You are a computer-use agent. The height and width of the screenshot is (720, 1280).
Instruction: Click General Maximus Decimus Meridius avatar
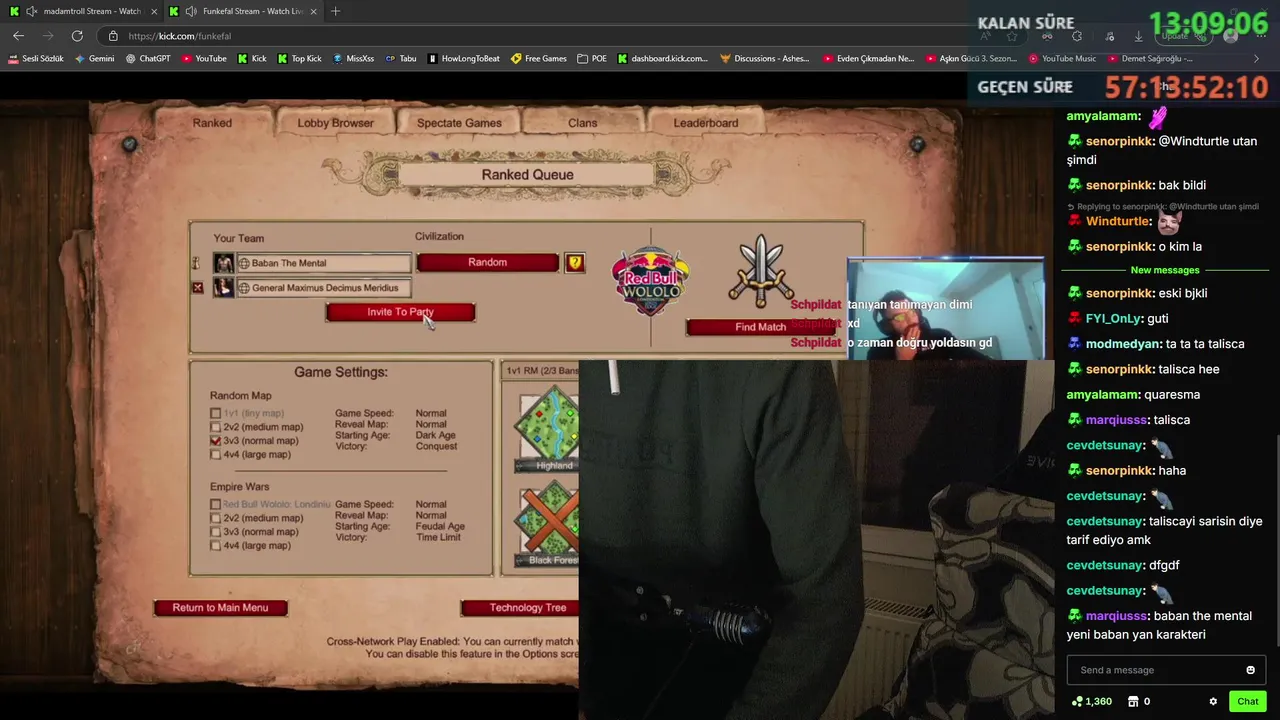(x=224, y=288)
